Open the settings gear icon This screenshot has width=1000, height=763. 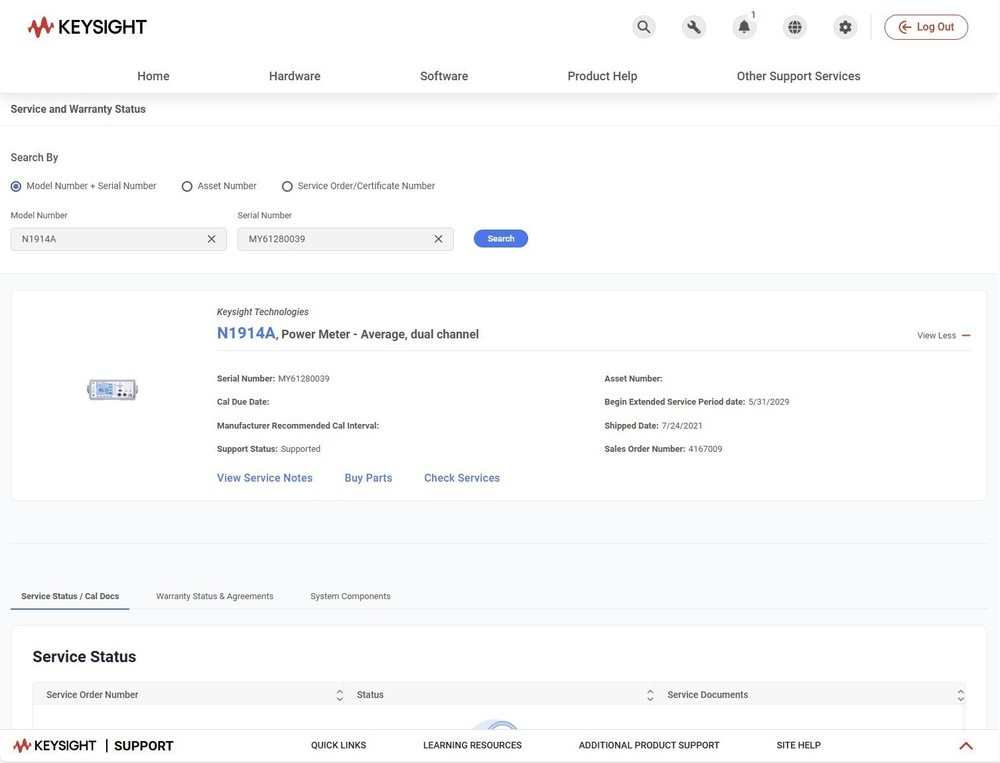click(845, 27)
